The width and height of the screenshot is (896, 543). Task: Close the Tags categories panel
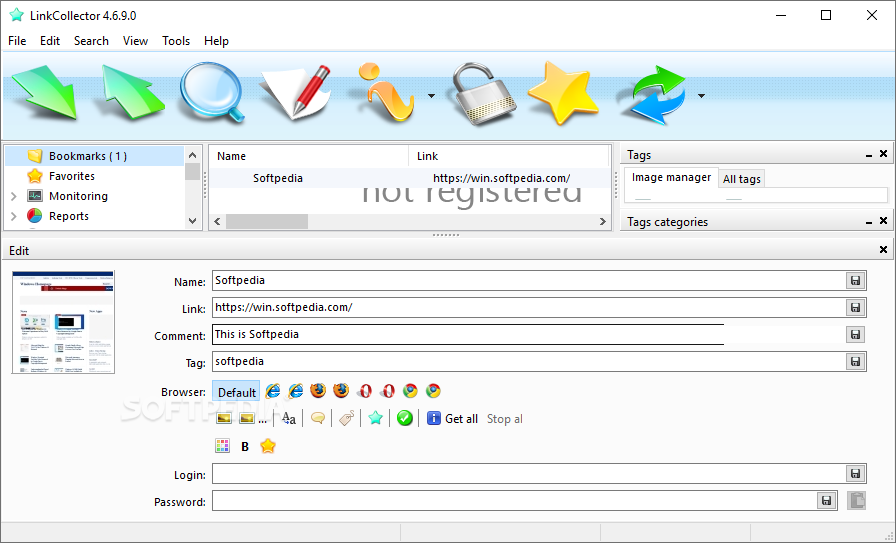tap(883, 221)
